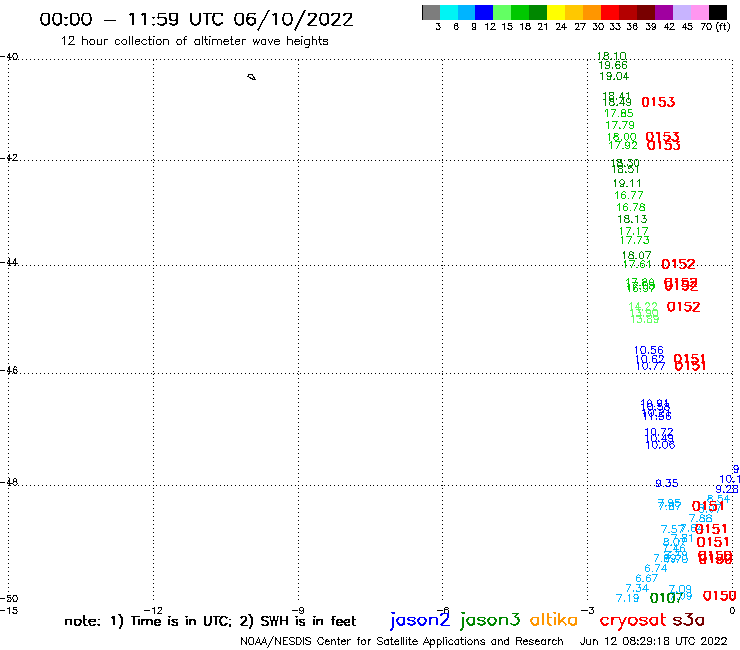
Task: Click the 17.17 wave height value
Action: [634, 231]
